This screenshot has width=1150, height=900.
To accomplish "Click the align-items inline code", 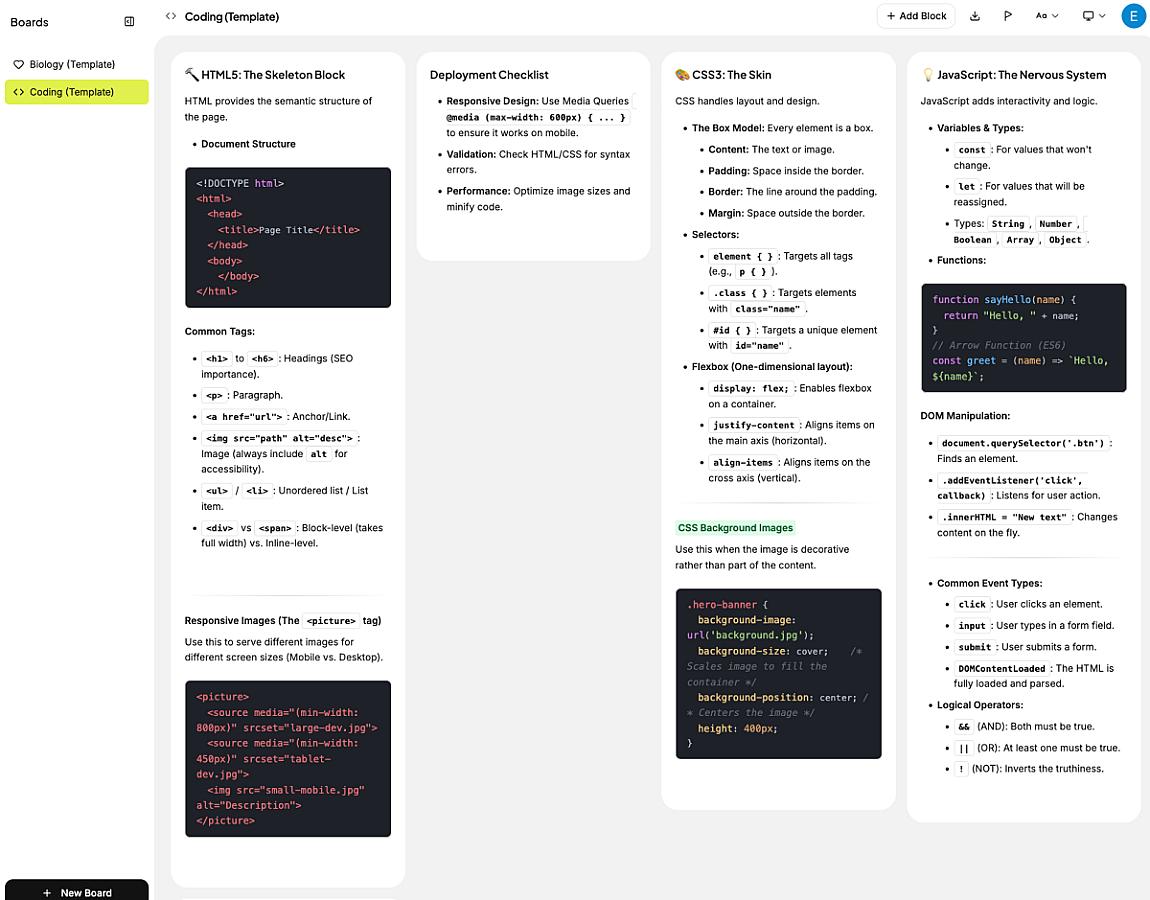I will (742, 463).
